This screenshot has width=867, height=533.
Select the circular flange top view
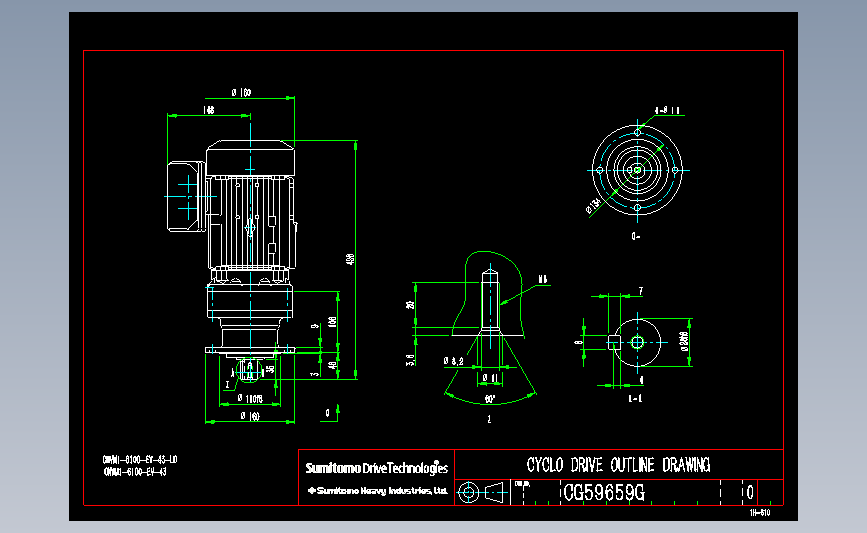tap(637, 170)
